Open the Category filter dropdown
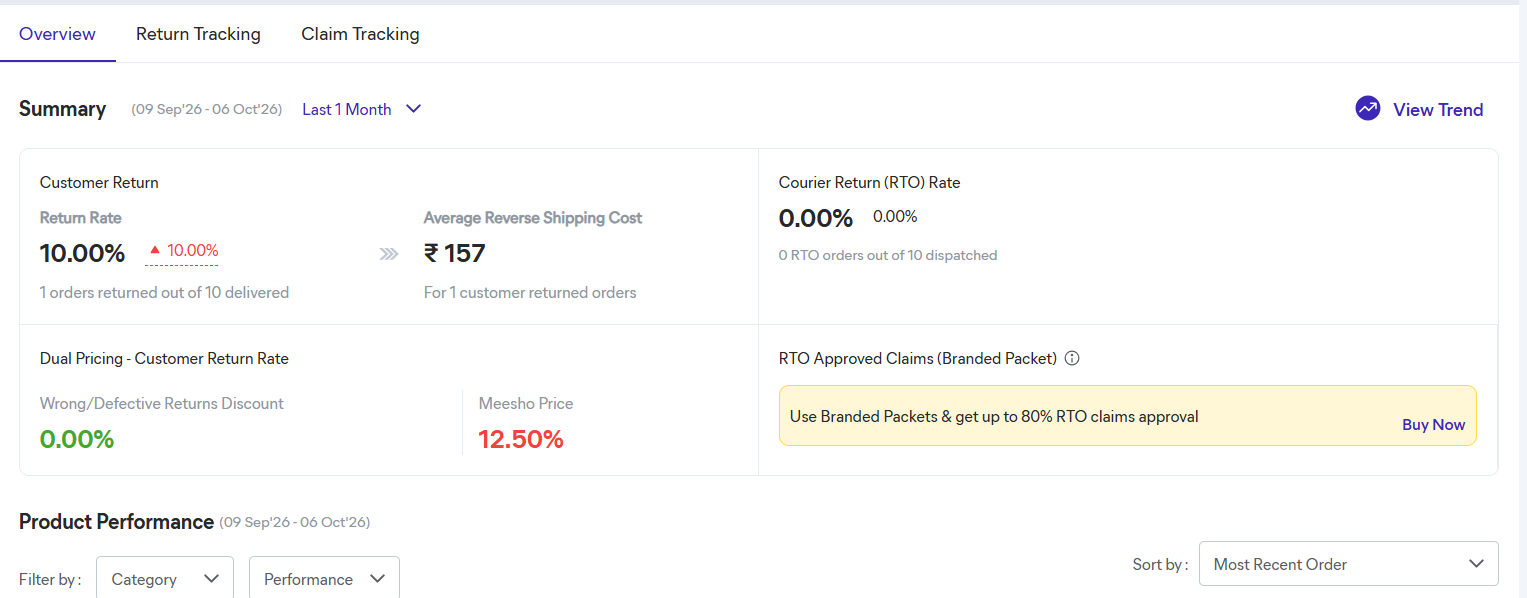 (165, 578)
